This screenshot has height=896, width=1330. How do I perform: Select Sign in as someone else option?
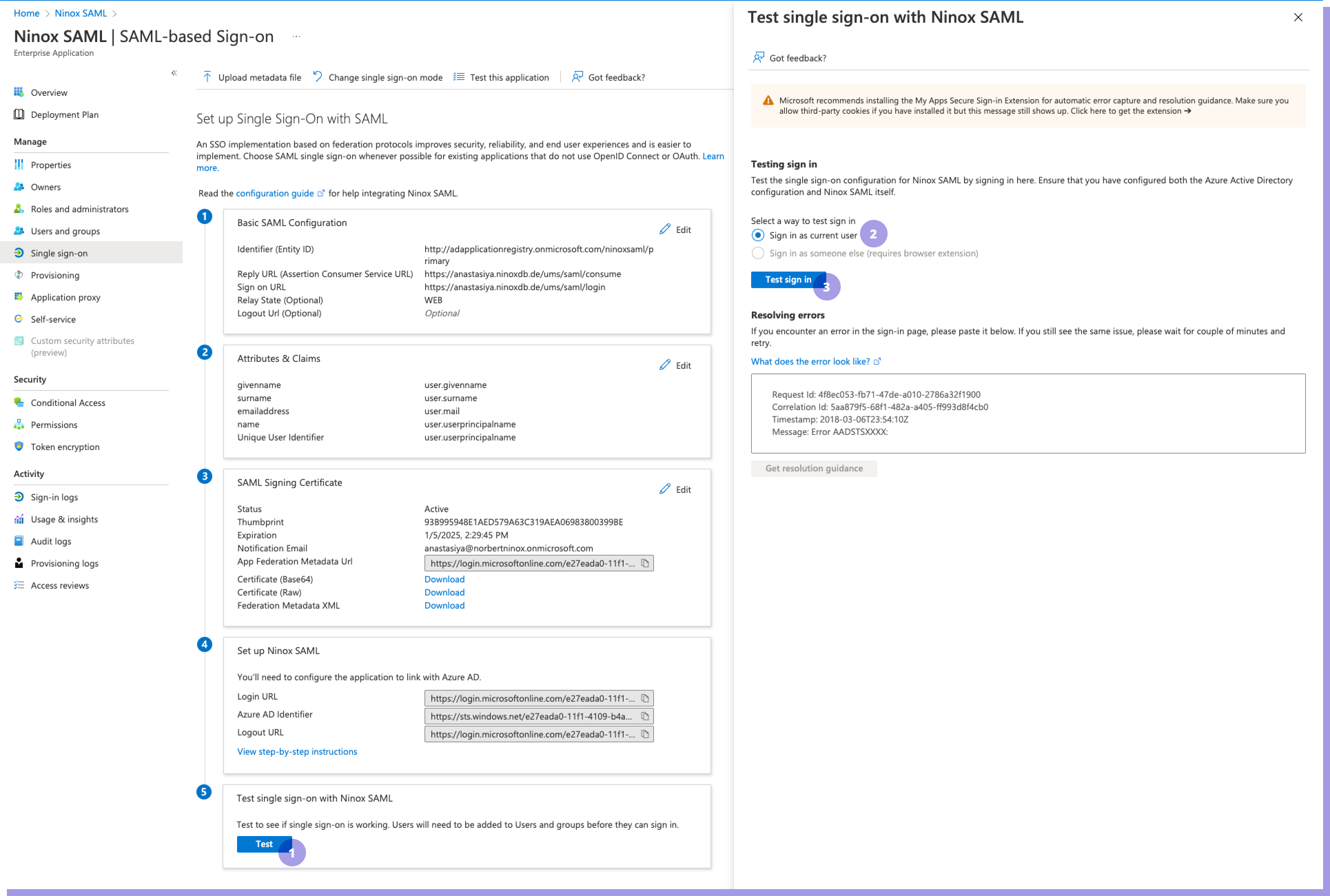(x=758, y=253)
